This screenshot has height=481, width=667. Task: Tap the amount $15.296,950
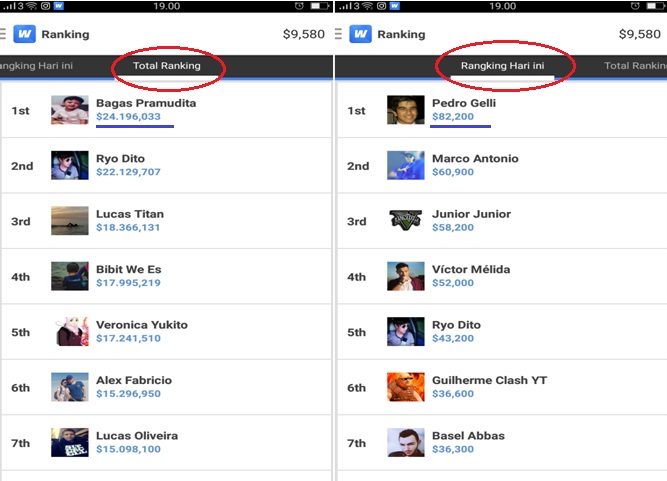(128, 394)
